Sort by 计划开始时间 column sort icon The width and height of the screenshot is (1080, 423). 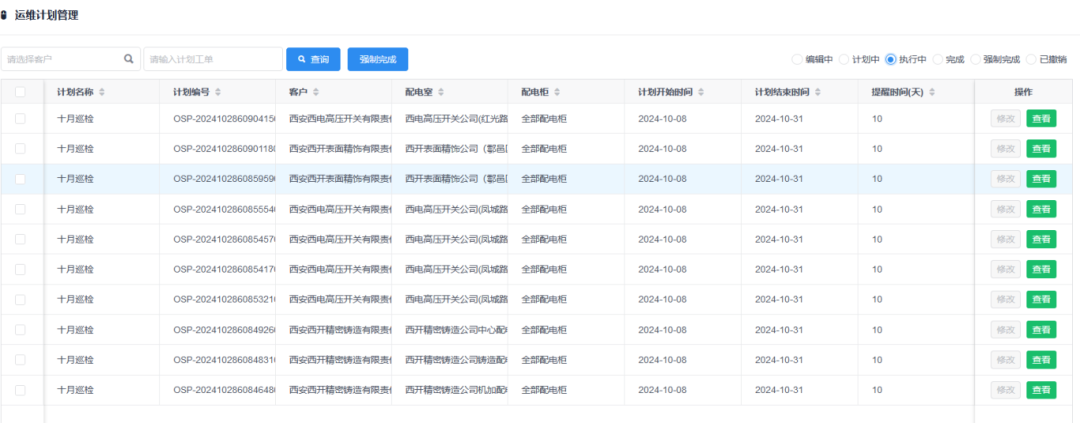tap(701, 92)
